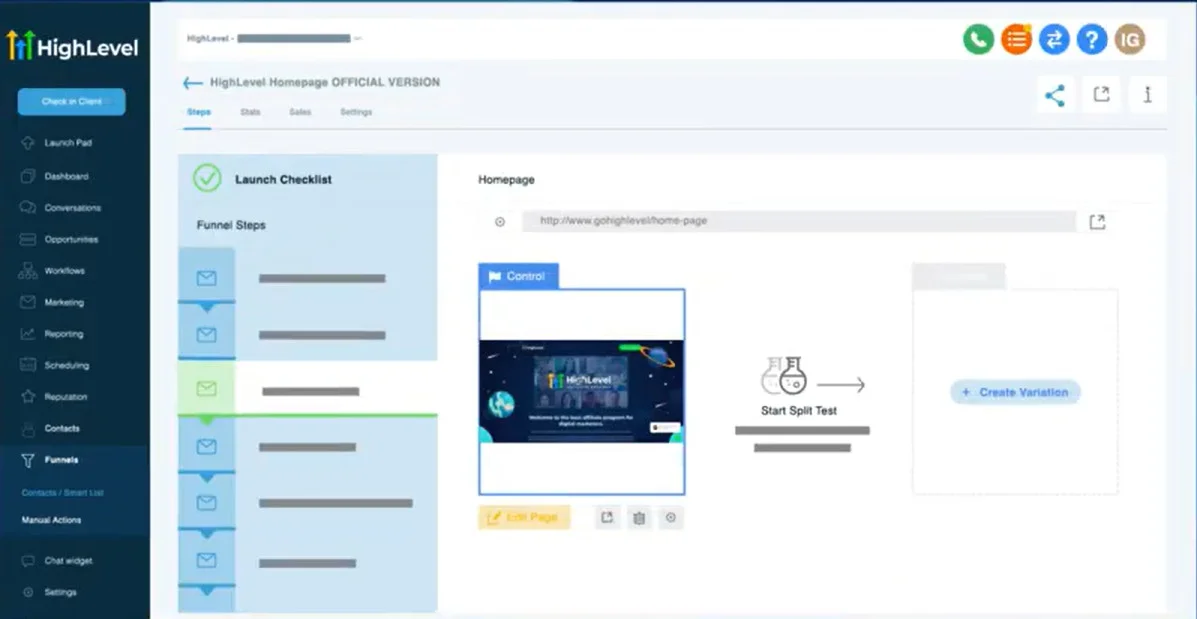Click the Launch Checklist green checkmark
This screenshot has width=1197, height=619.
(x=207, y=178)
